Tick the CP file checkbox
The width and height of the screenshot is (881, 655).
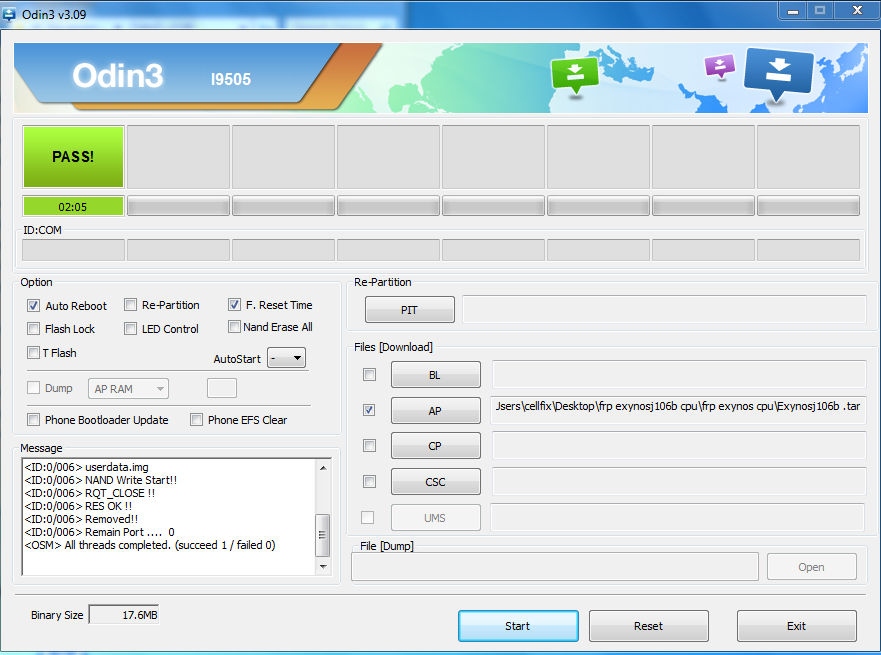pos(369,445)
